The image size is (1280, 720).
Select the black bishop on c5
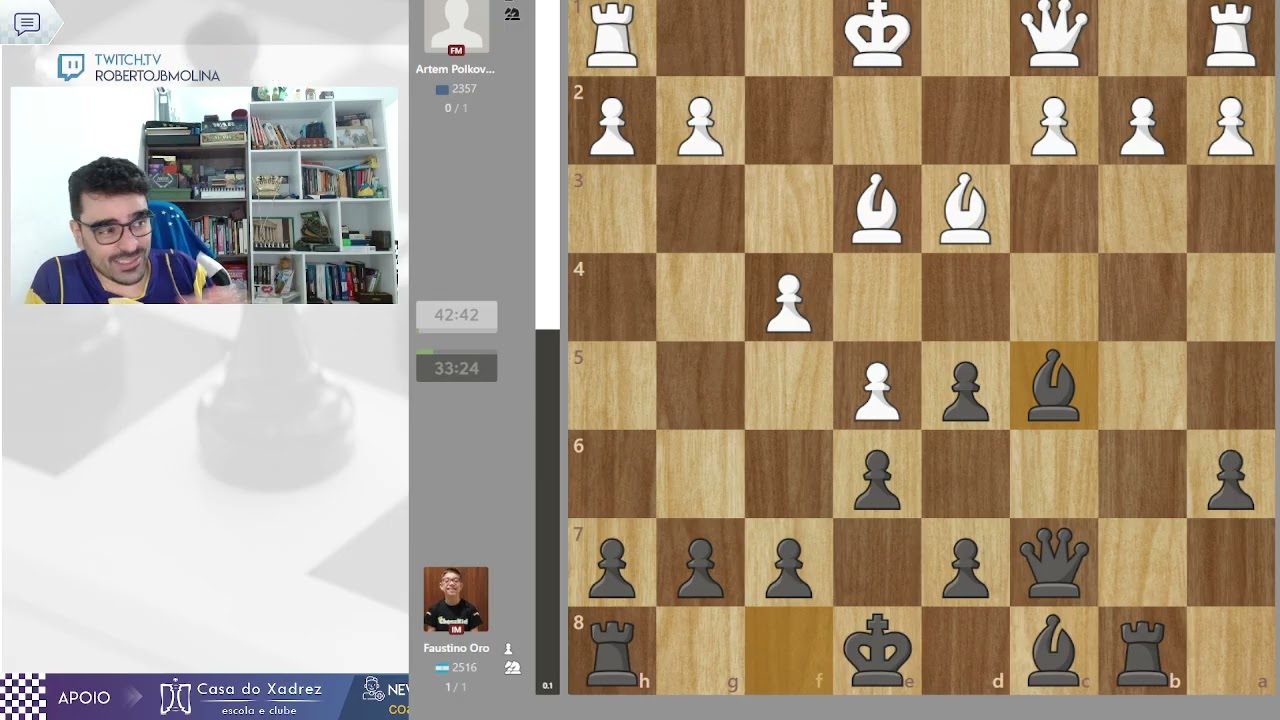1053,386
